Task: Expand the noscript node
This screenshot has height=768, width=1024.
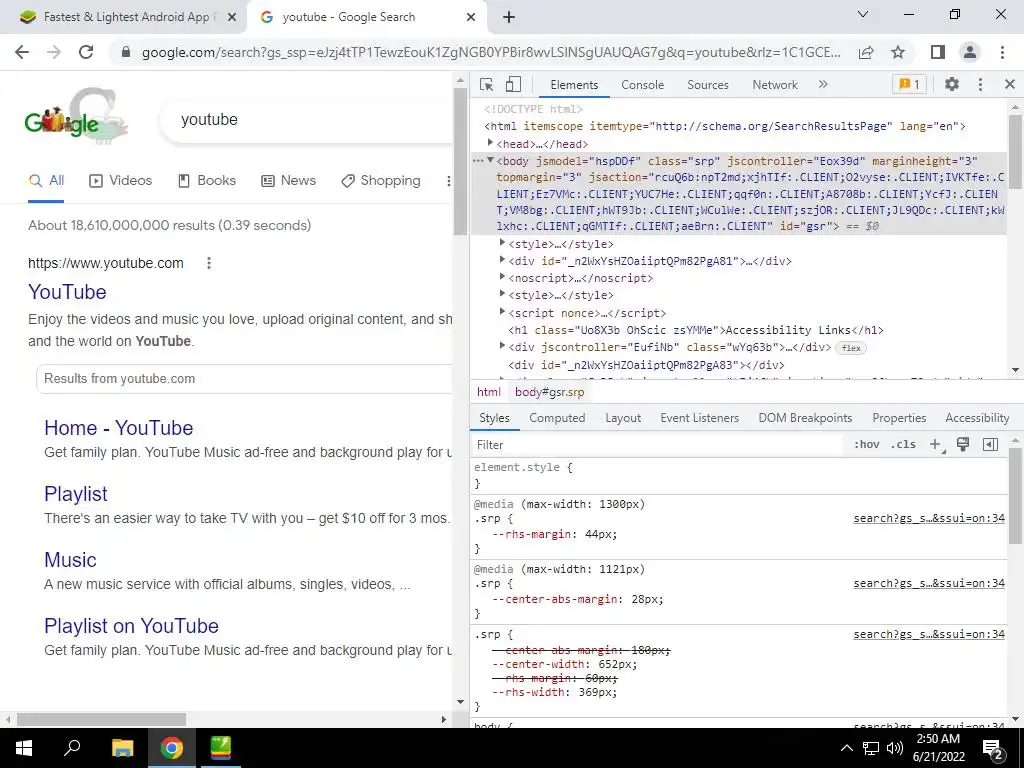Action: pos(502,277)
